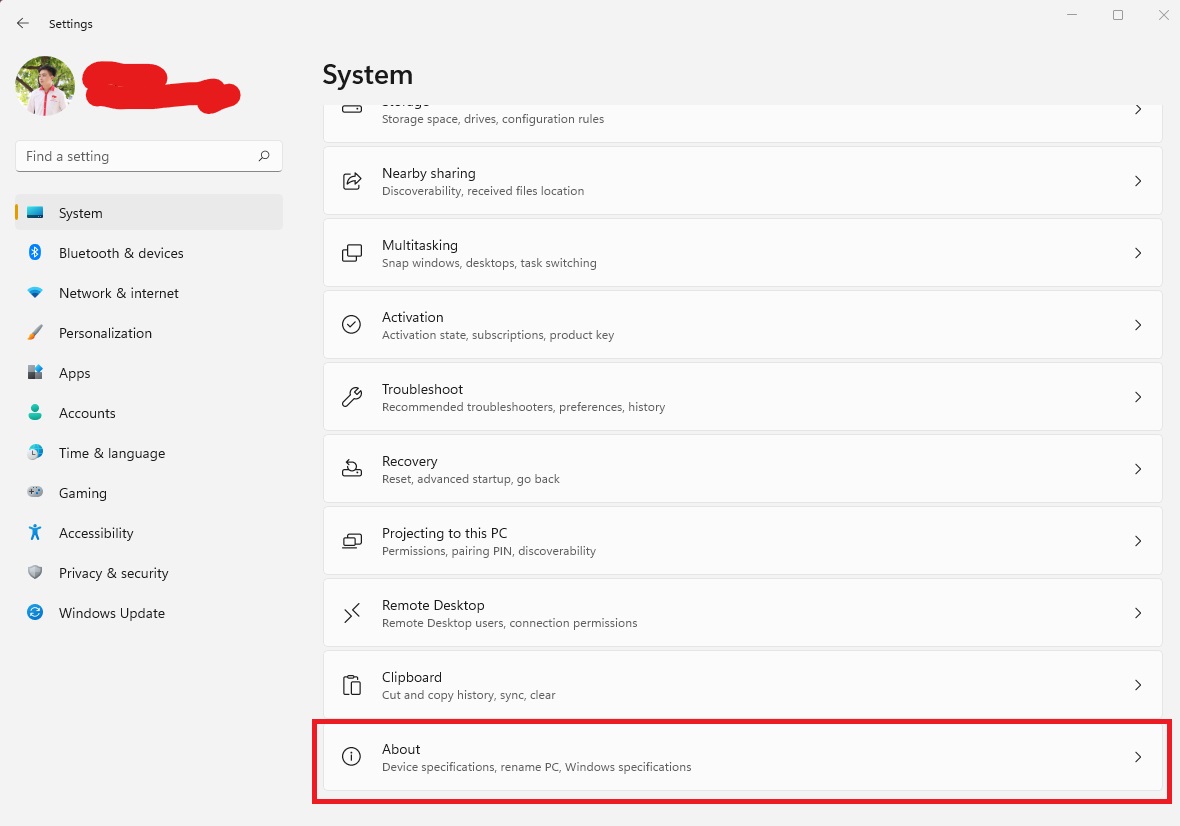The width and height of the screenshot is (1180, 826).
Task: Expand the Nearby sharing chevron arrow
Action: [1138, 181]
